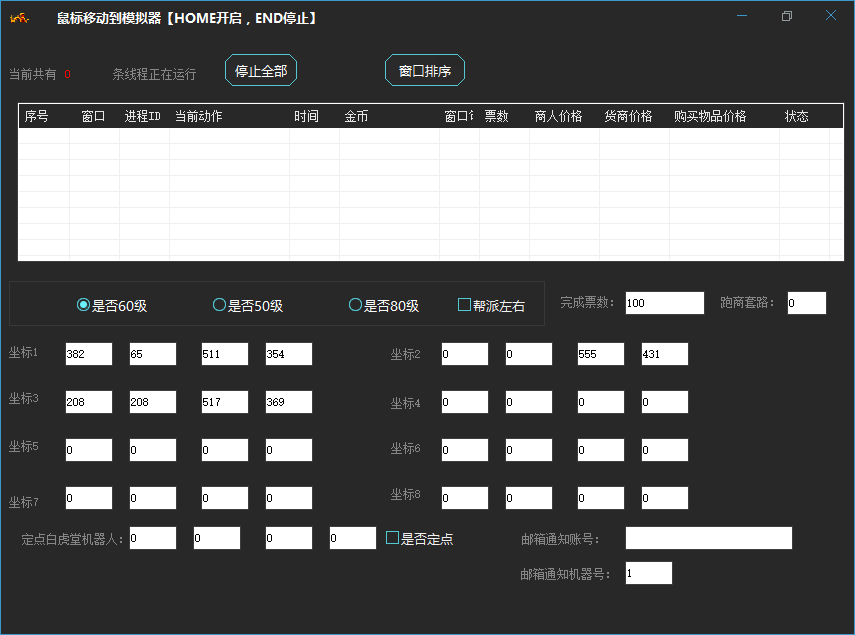Click 坐标2 field showing 555
Screen dimensions: 855x635
point(600,354)
